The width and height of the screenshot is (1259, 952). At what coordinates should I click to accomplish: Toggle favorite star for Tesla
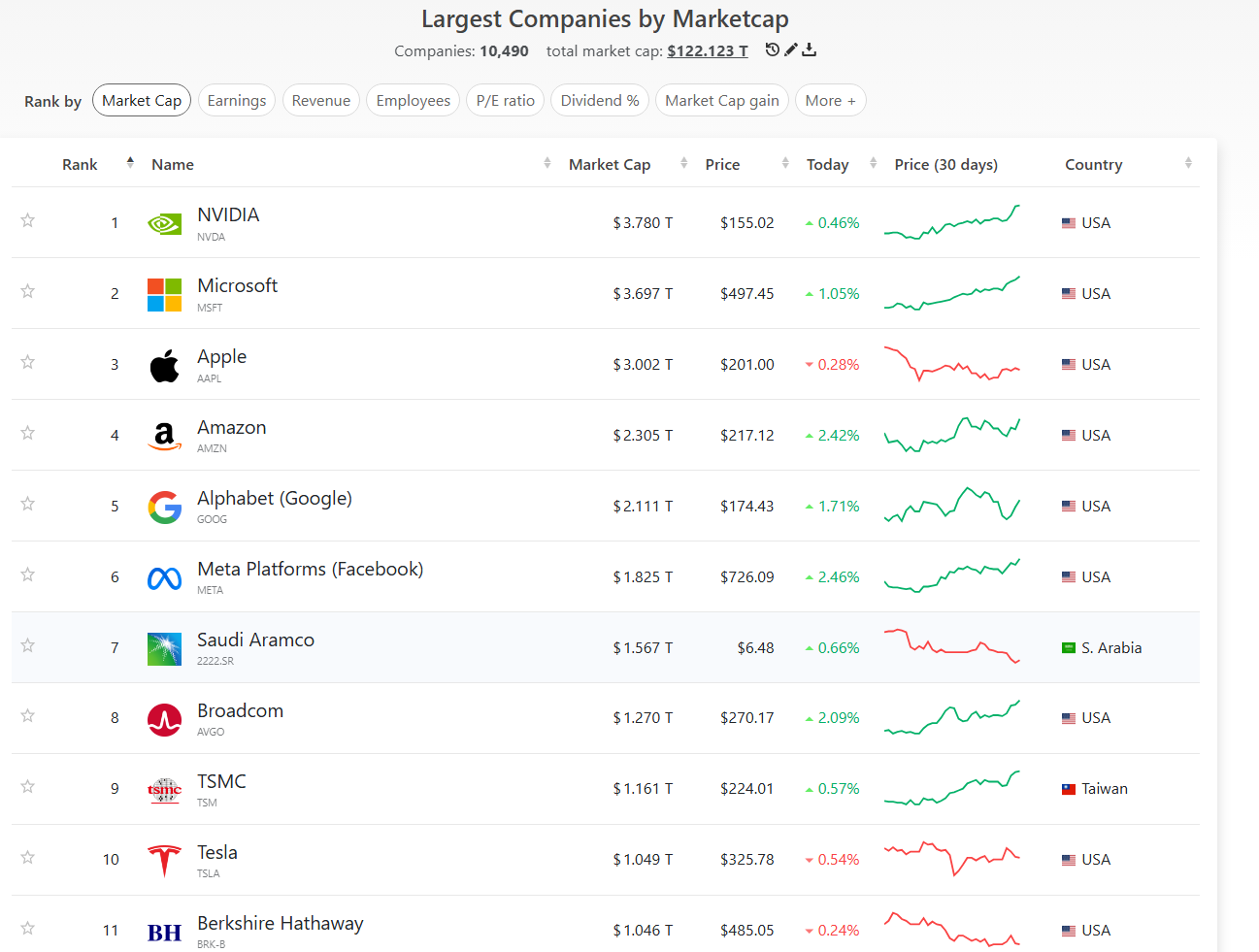coord(28,857)
